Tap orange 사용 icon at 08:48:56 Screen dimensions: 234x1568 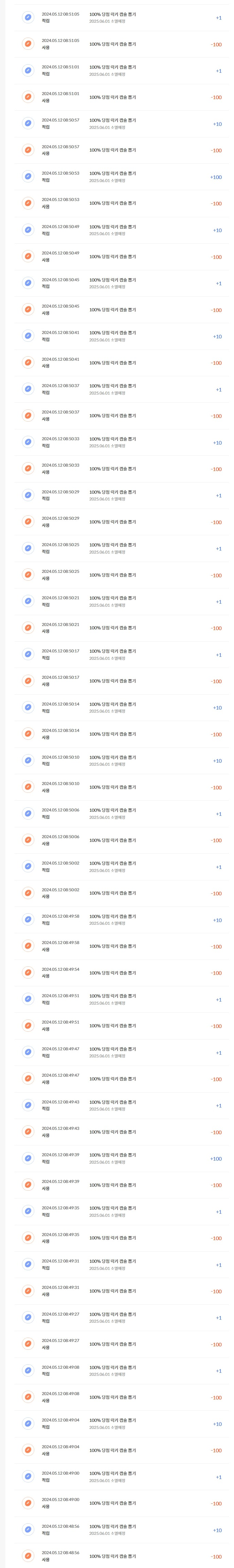pos(27,1556)
